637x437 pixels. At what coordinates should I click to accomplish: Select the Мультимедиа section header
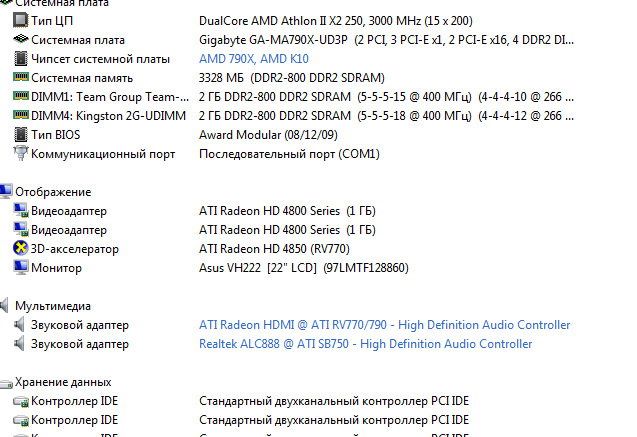(53, 306)
